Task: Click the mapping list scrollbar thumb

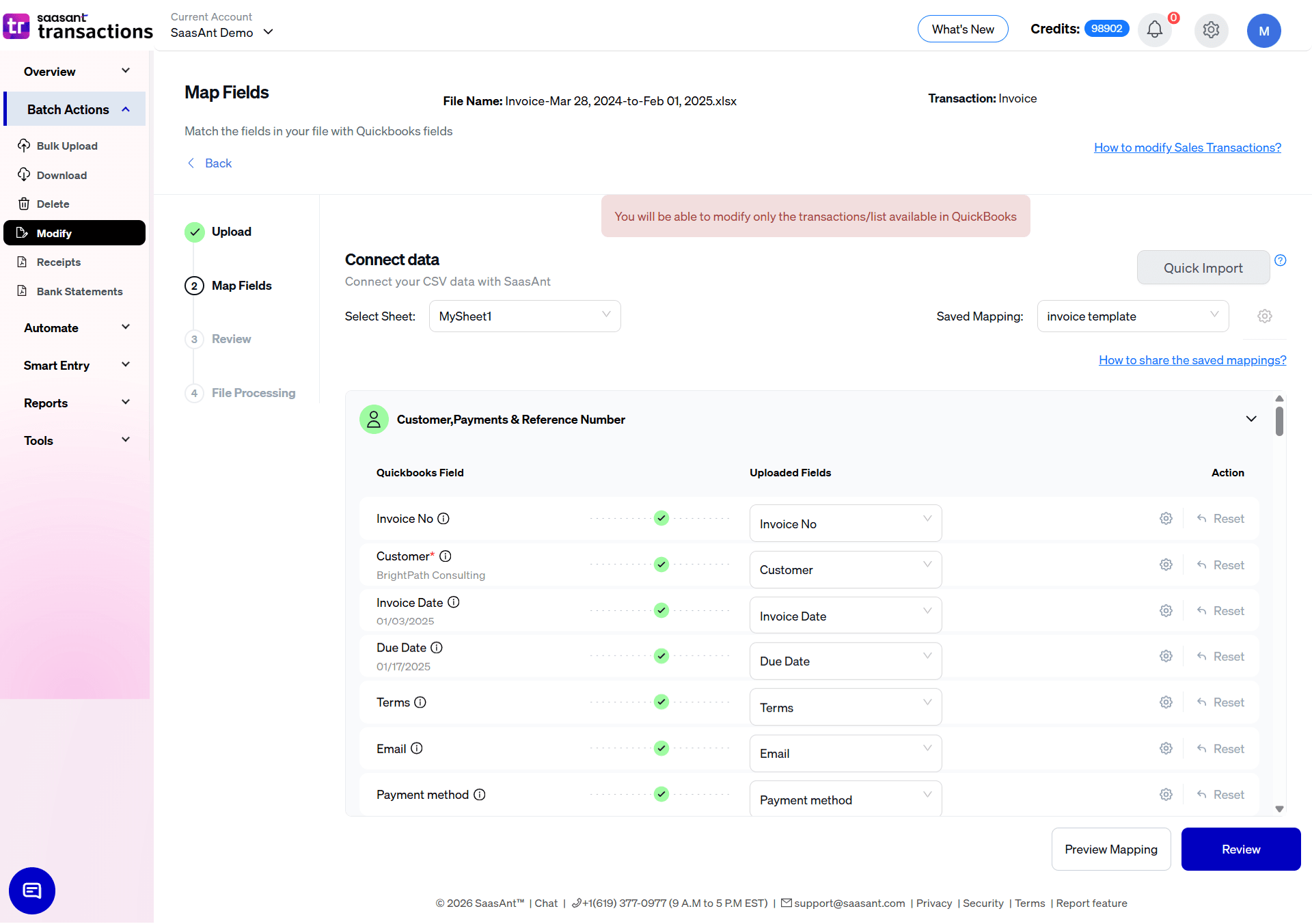Action: pyautogui.click(x=1279, y=421)
